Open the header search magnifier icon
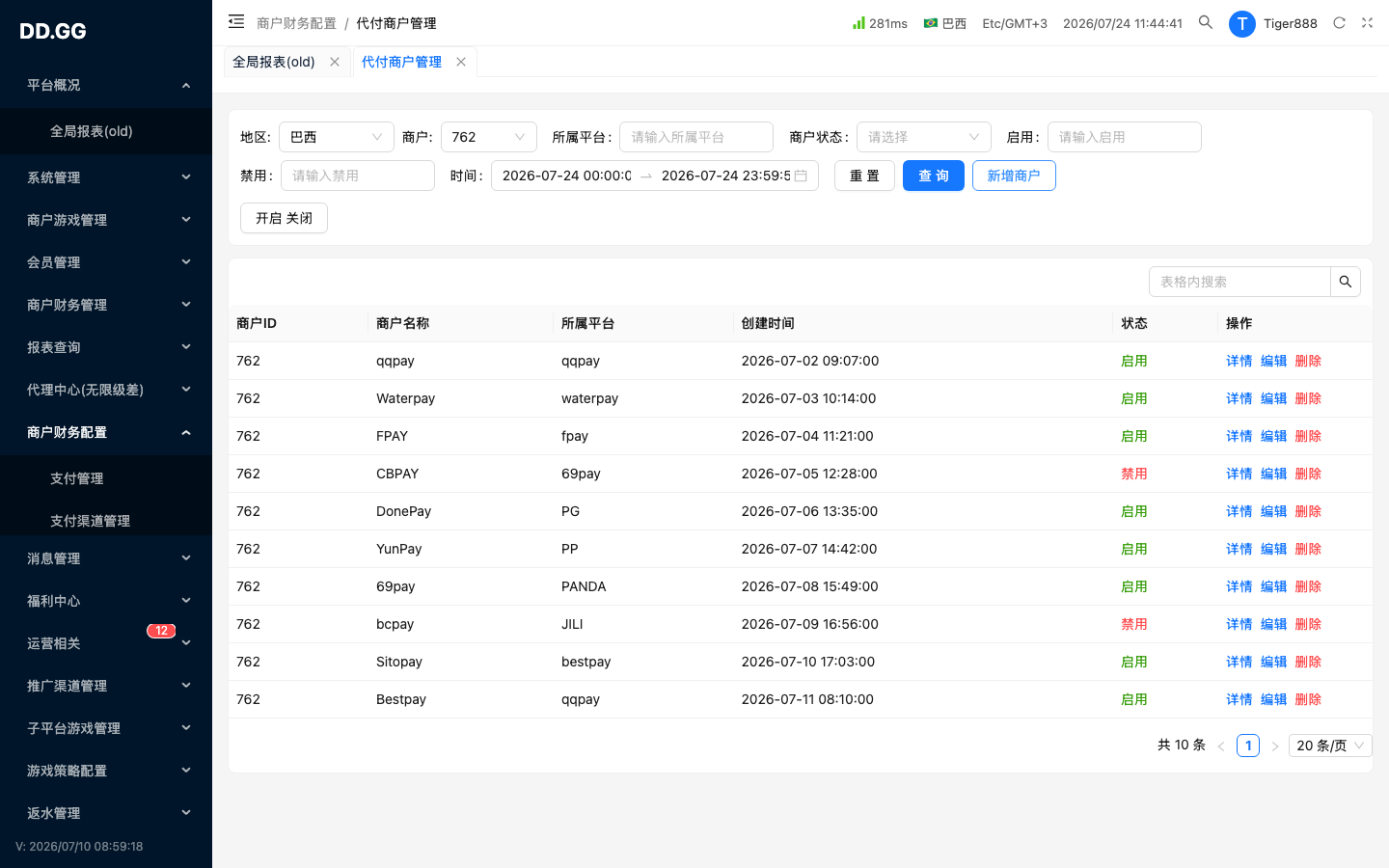Screen dimensions: 1389x868 point(1206,22)
